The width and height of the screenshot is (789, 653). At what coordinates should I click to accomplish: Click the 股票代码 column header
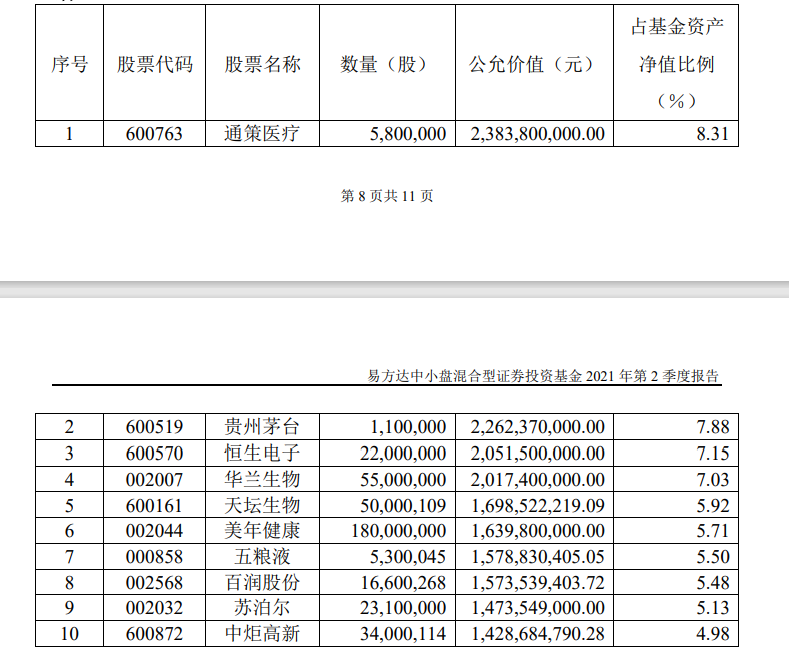(154, 64)
